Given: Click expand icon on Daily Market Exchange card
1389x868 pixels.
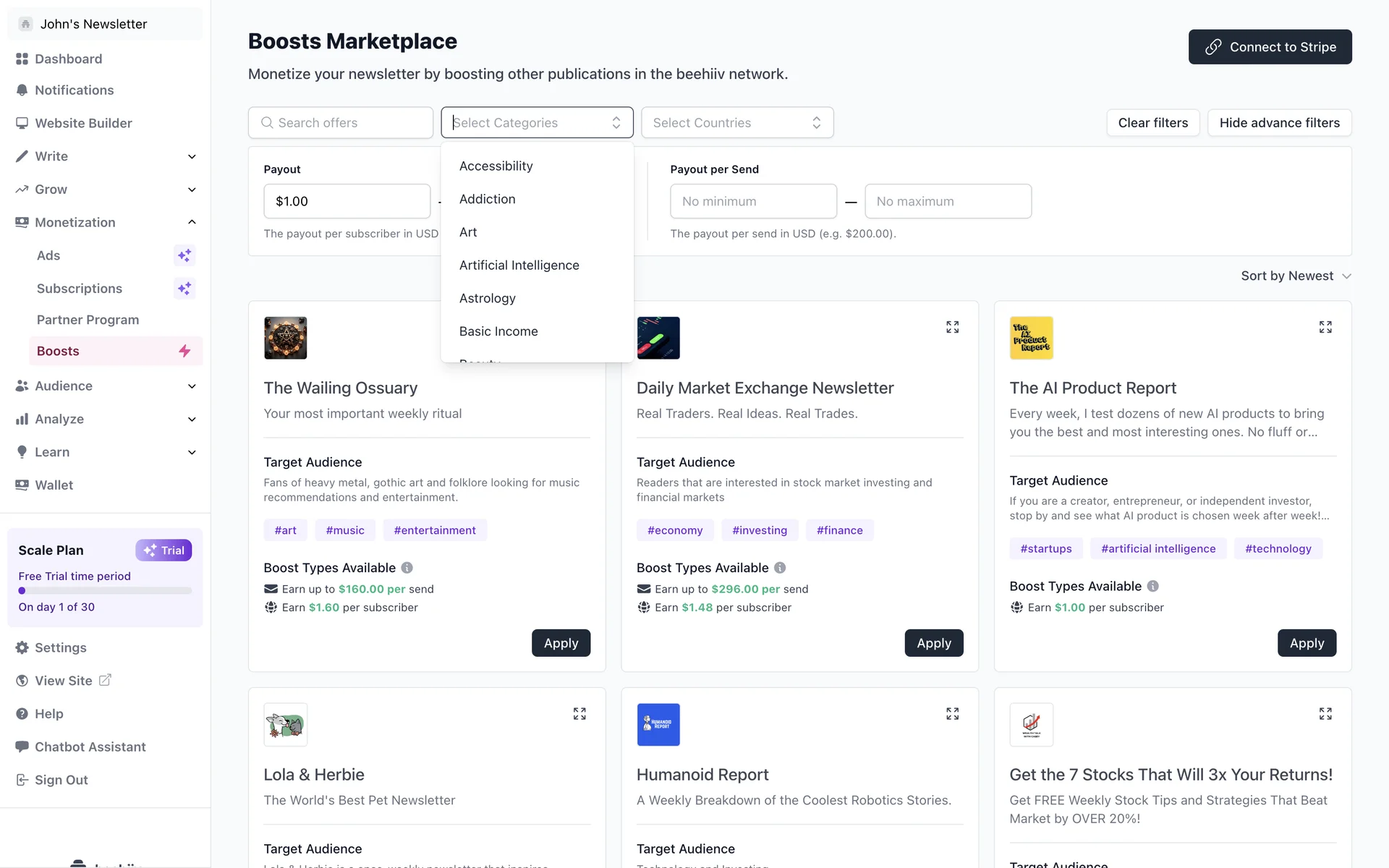Looking at the screenshot, I should pyautogui.click(x=952, y=327).
